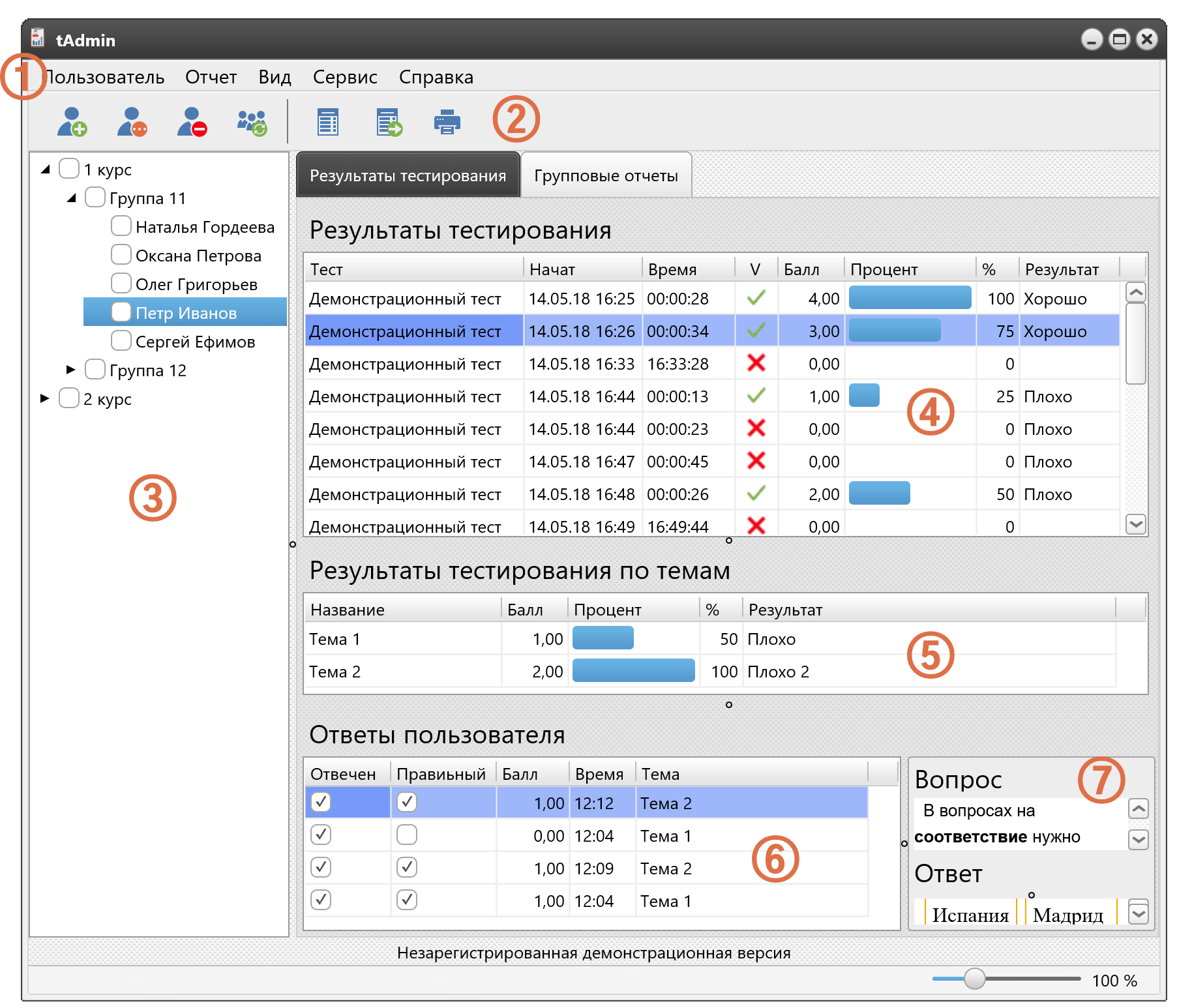Viewport: 1177px width, 1008px height.
Task: Tick the Сергей Ефимов checkbox
Action: click(x=121, y=340)
